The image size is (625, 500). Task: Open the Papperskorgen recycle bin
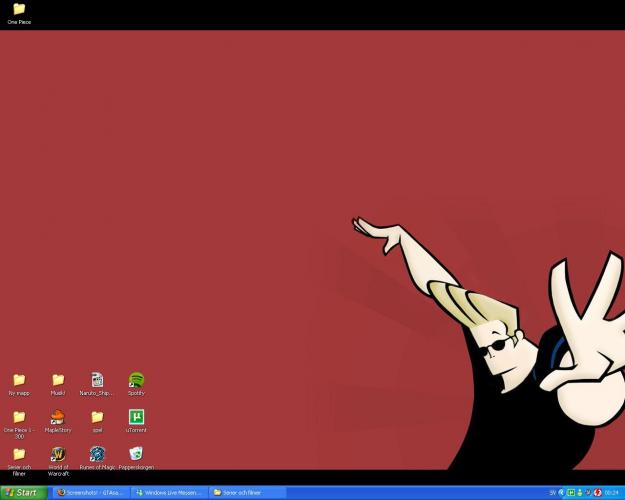tap(136, 454)
